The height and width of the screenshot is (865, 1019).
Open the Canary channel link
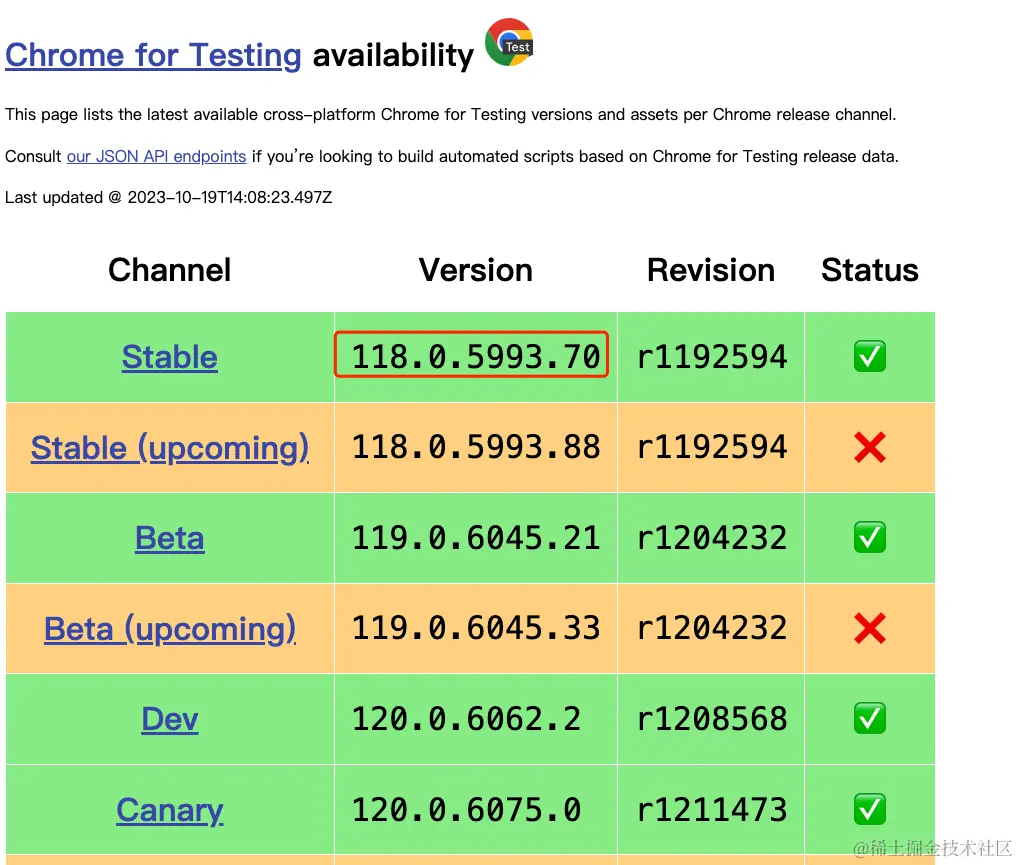click(x=170, y=810)
